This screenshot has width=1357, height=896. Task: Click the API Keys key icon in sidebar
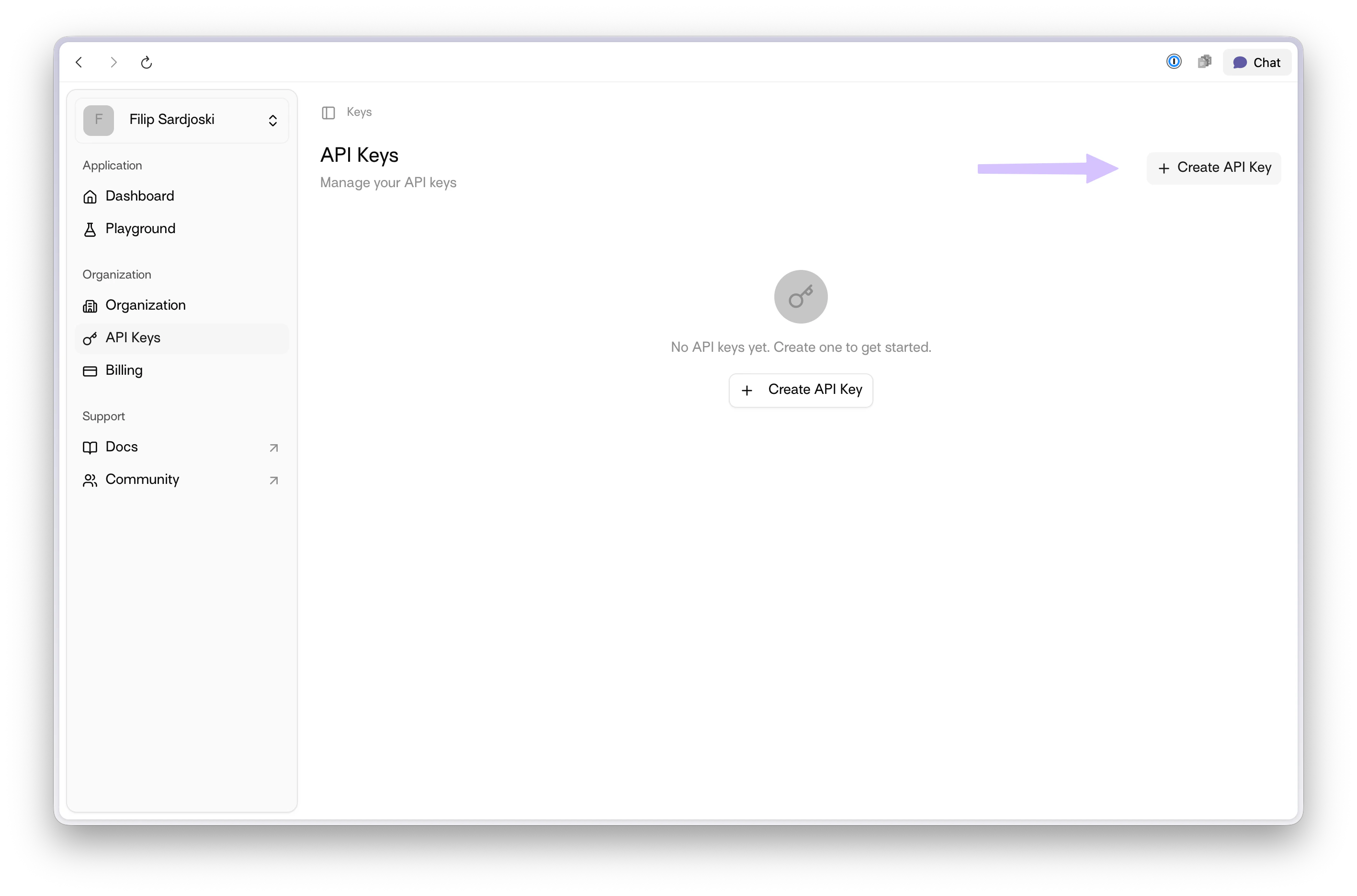tap(90, 338)
